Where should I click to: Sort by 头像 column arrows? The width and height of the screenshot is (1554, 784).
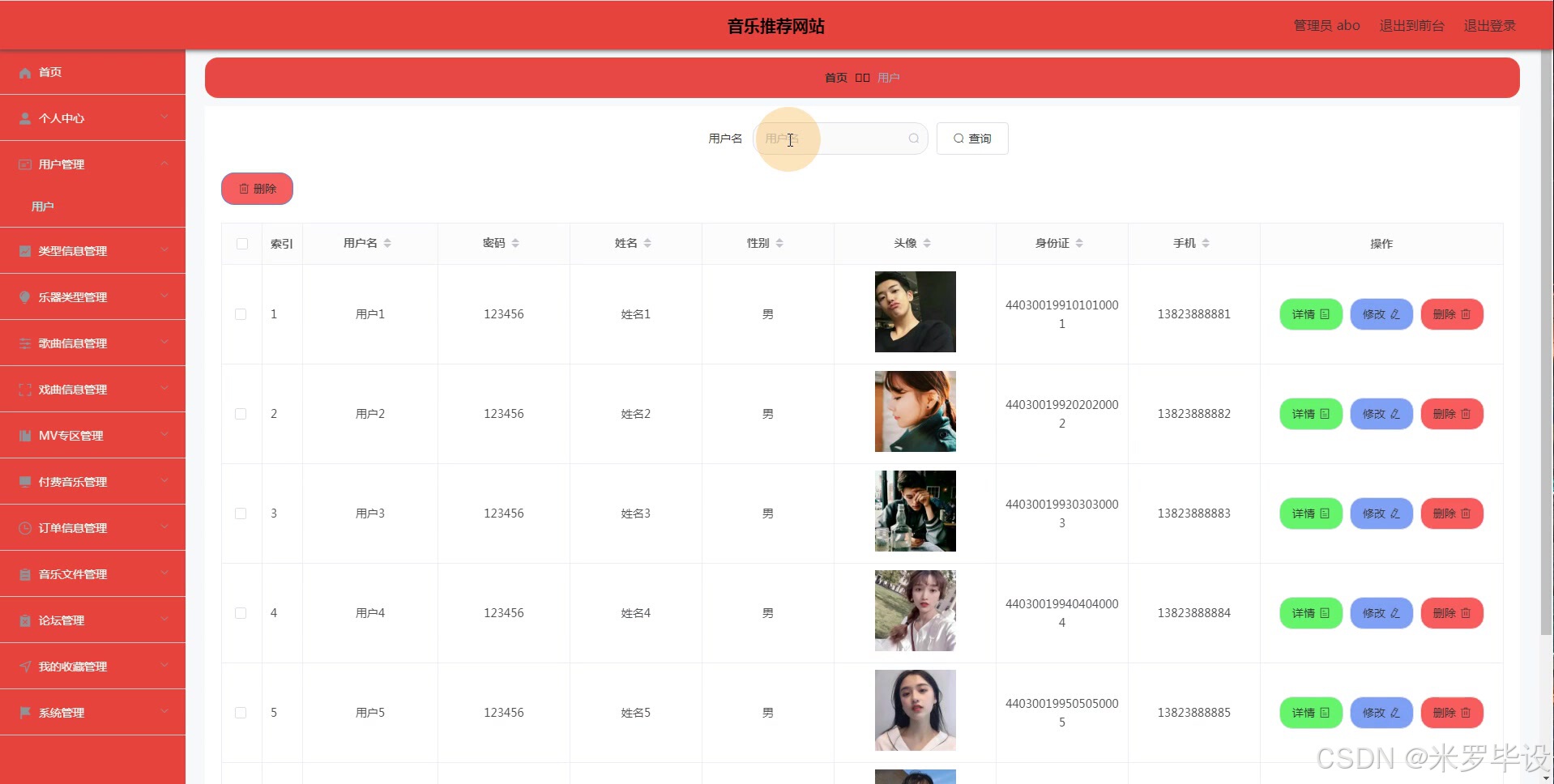tap(927, 243)
